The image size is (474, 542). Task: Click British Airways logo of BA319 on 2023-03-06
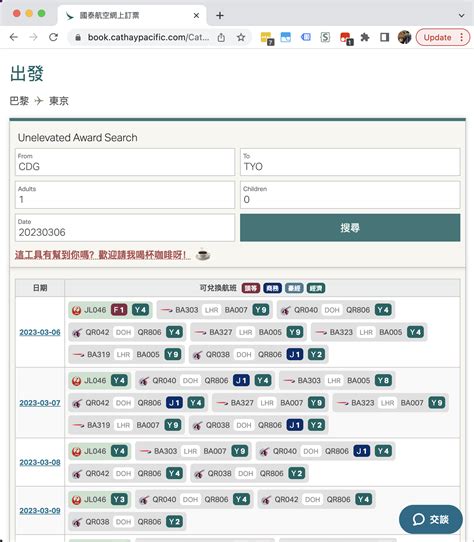pos(78,355)
